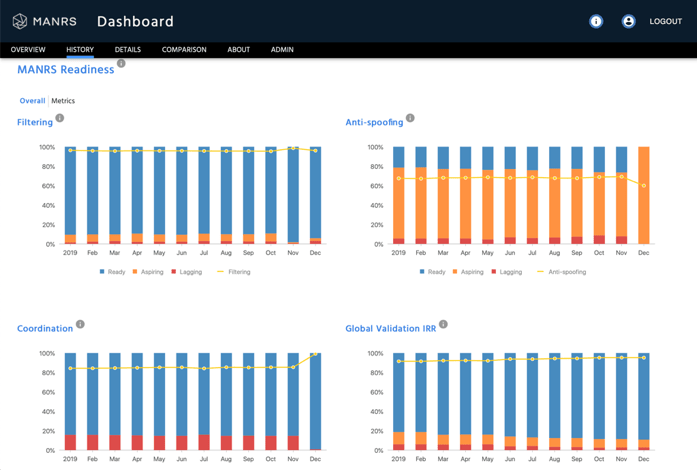Screen dimensions: 697x470
Task: Click the Dec line point in Anti-spoofing chart
Action: click(644, 185)
